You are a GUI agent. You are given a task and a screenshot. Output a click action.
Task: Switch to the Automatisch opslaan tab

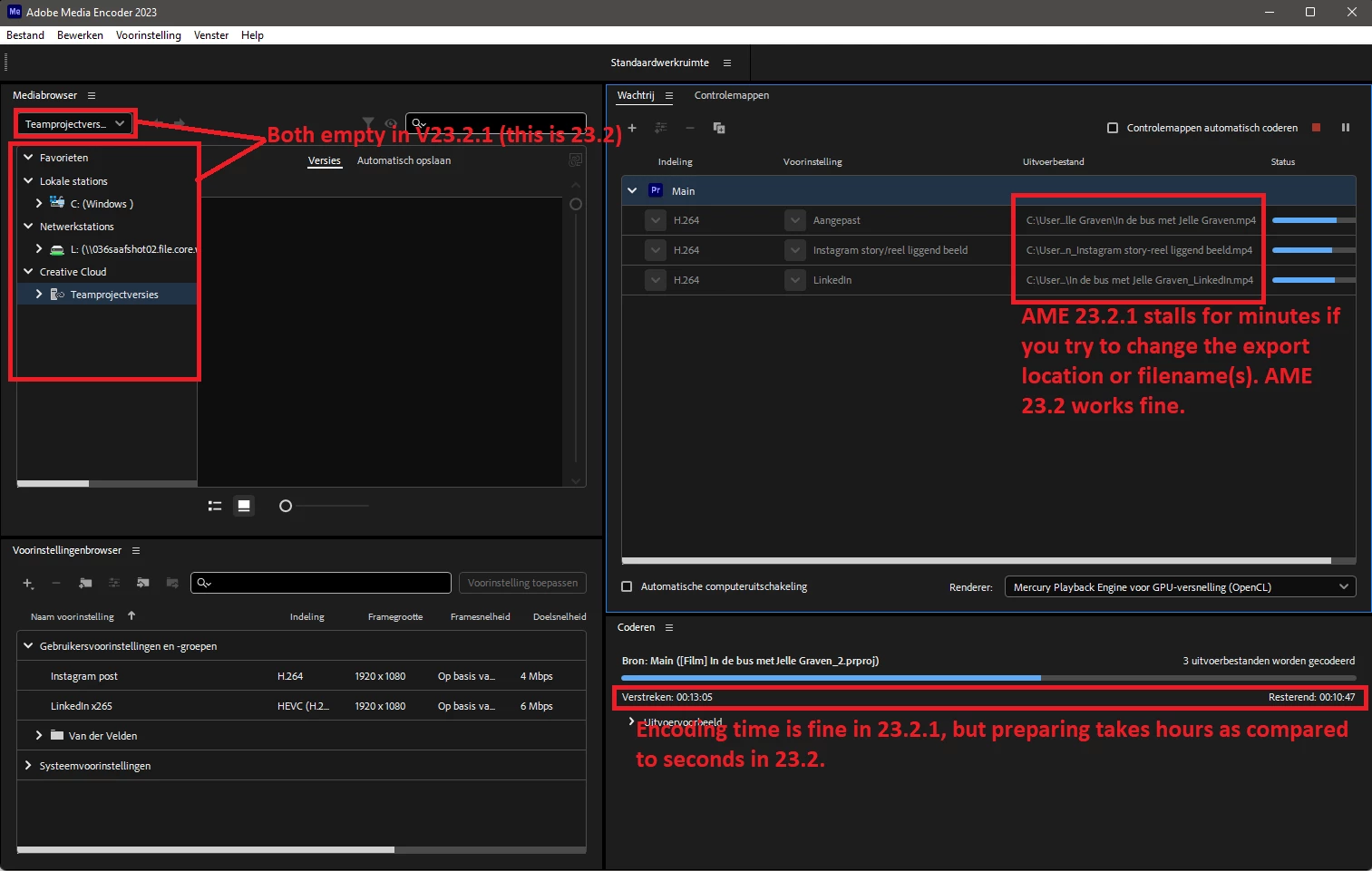click(404, 160)
